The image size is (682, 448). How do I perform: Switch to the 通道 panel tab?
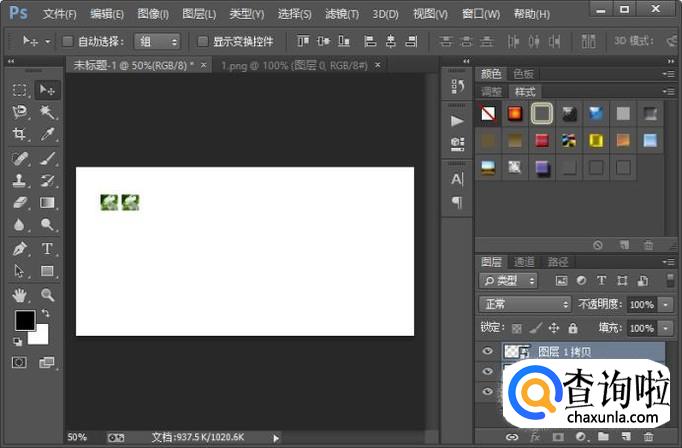coord(524,261)
